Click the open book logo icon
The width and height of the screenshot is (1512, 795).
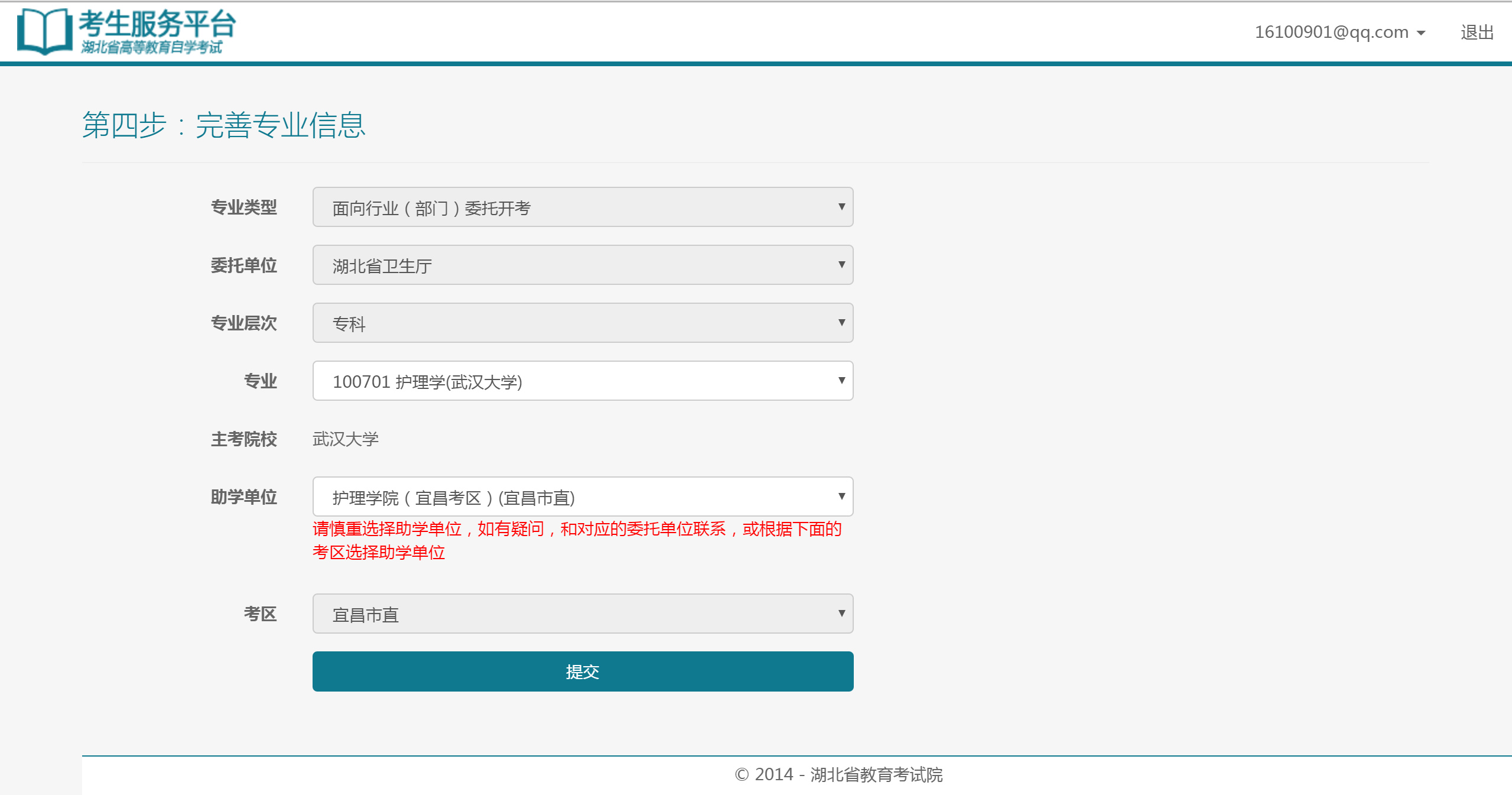click(44, 31)
